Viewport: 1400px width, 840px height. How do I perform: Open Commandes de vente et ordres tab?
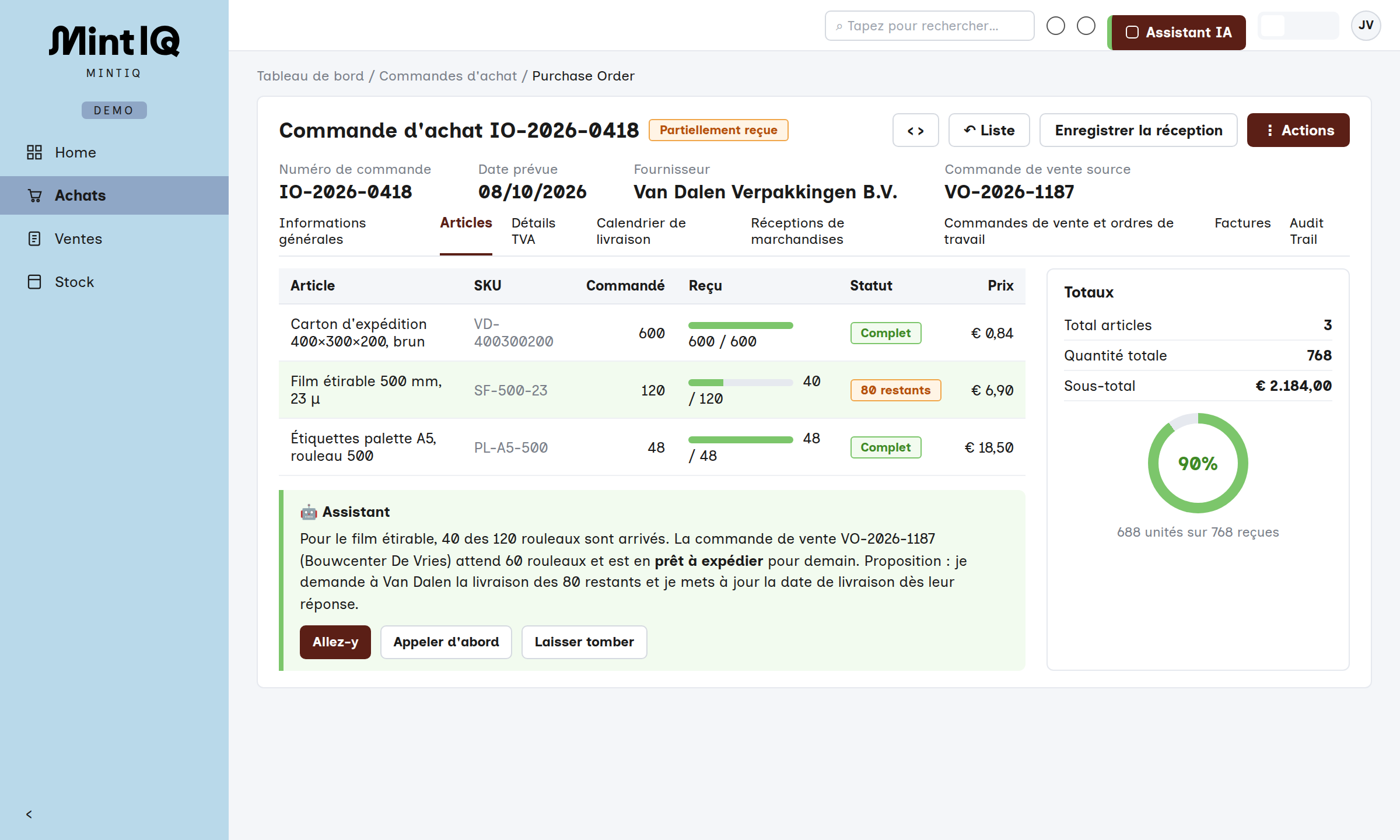click(x=1070, y=231)
